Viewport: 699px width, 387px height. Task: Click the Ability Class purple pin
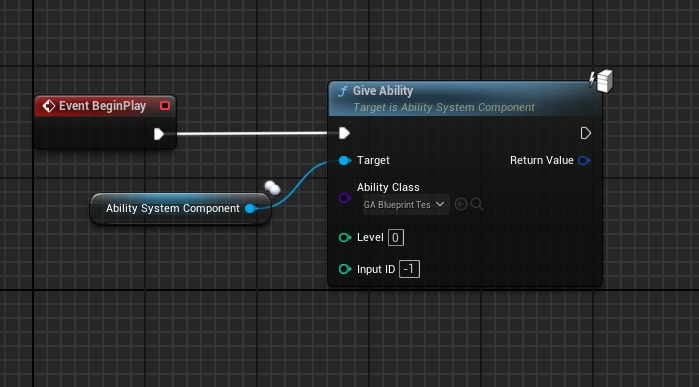tap(345, 198)
